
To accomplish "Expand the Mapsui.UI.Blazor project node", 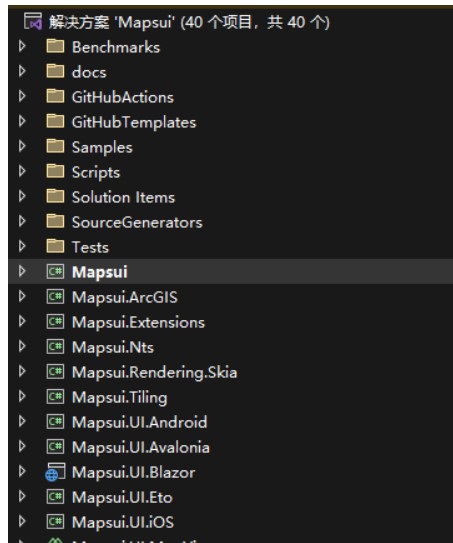I will pos(22,471).
